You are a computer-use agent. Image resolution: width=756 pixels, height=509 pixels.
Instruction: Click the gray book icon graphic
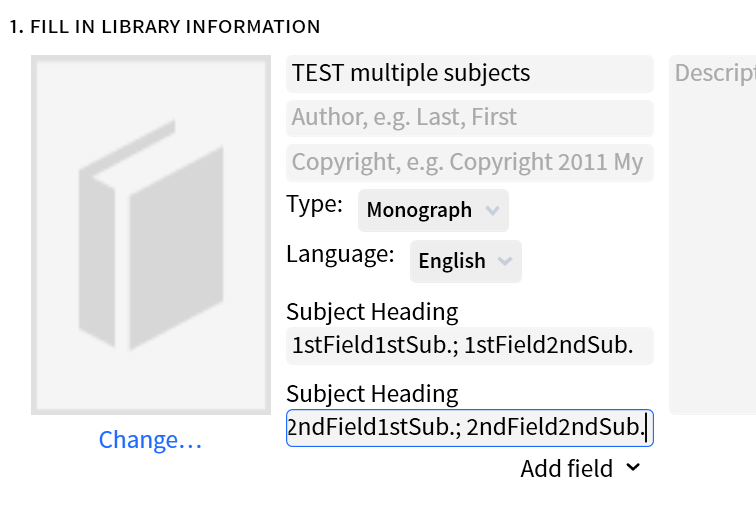(x=151, y=235)
